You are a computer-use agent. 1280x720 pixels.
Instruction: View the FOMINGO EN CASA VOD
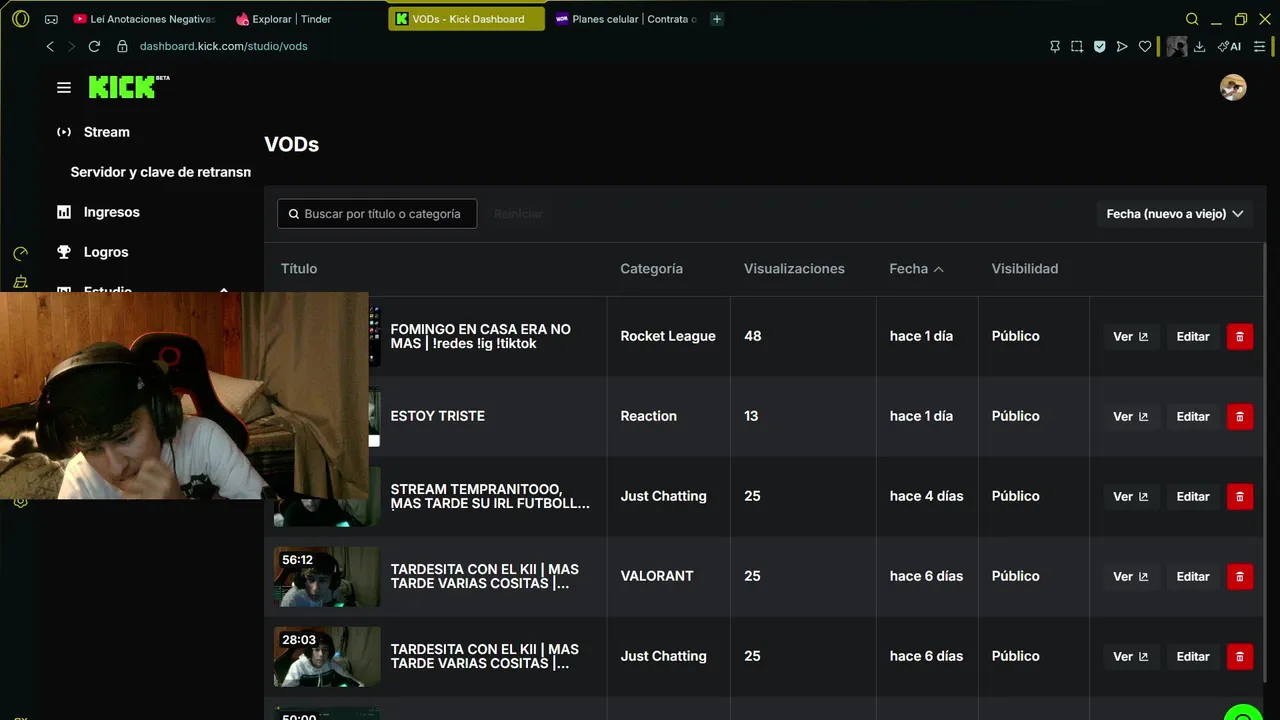click(1131, 336)
